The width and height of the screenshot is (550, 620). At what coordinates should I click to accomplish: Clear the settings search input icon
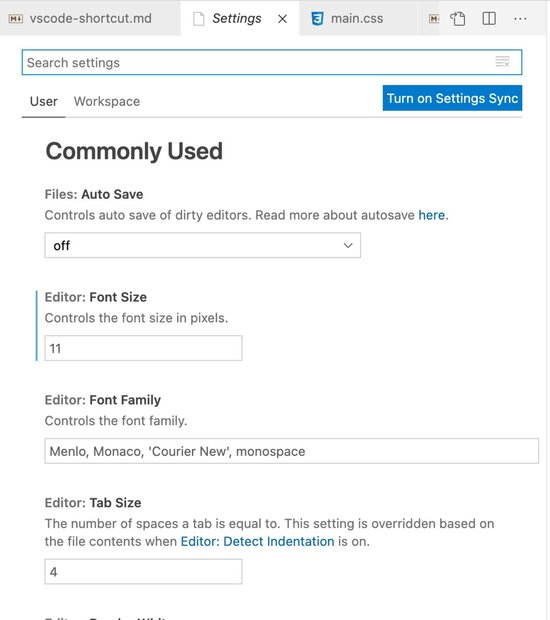click(x=503, y=62)
